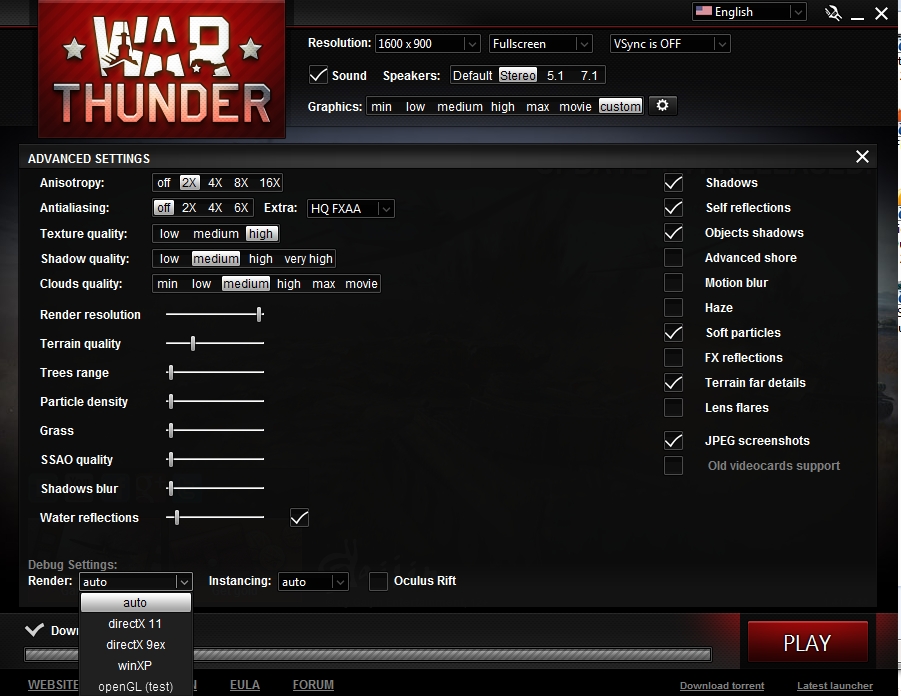Enable Lens flares checkbox
Viewport: 901px width, 696px height.
tap(673, 407)
